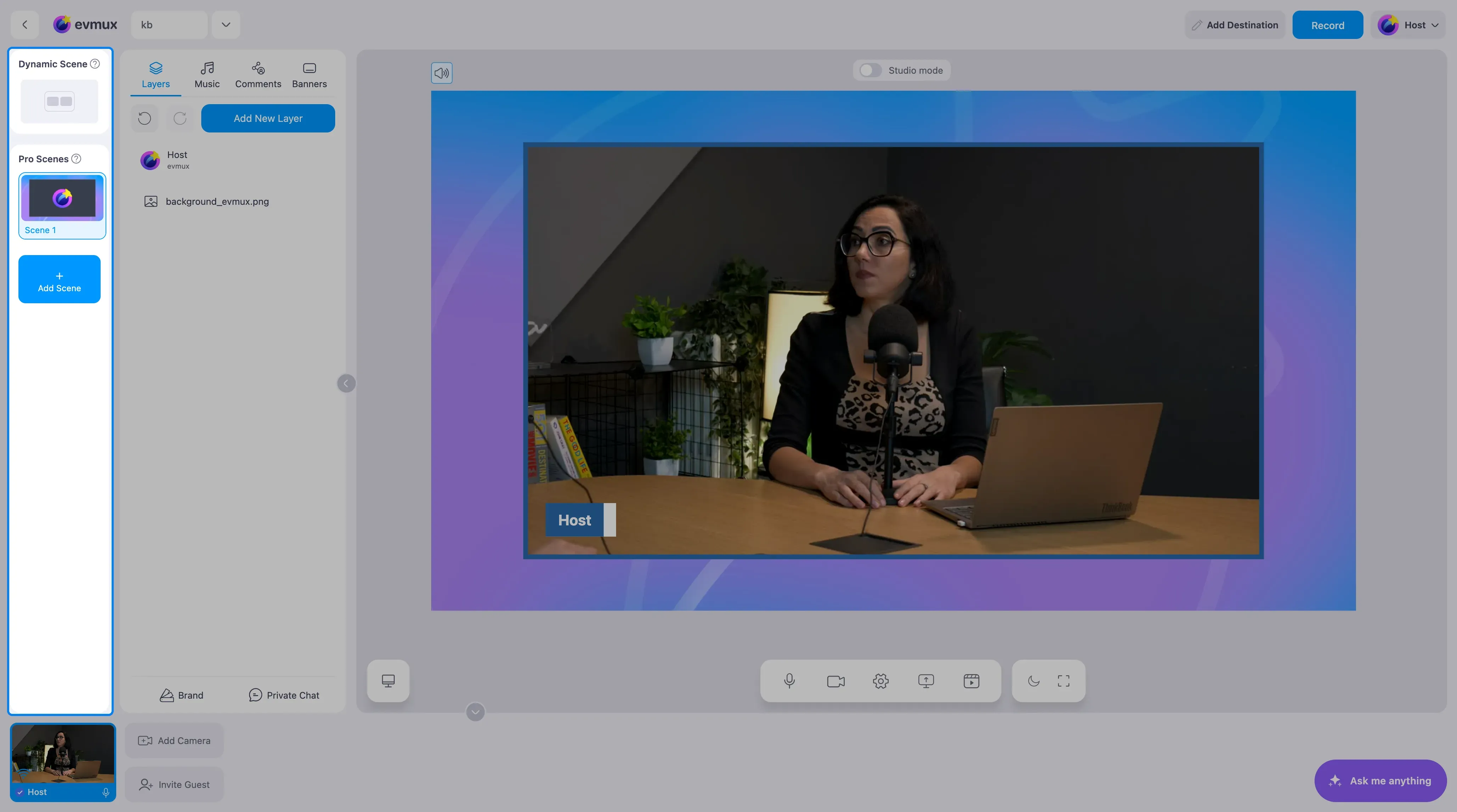Screen dimensions: 1457x812
Task: Open Brand settings
Action: point(181,695)
